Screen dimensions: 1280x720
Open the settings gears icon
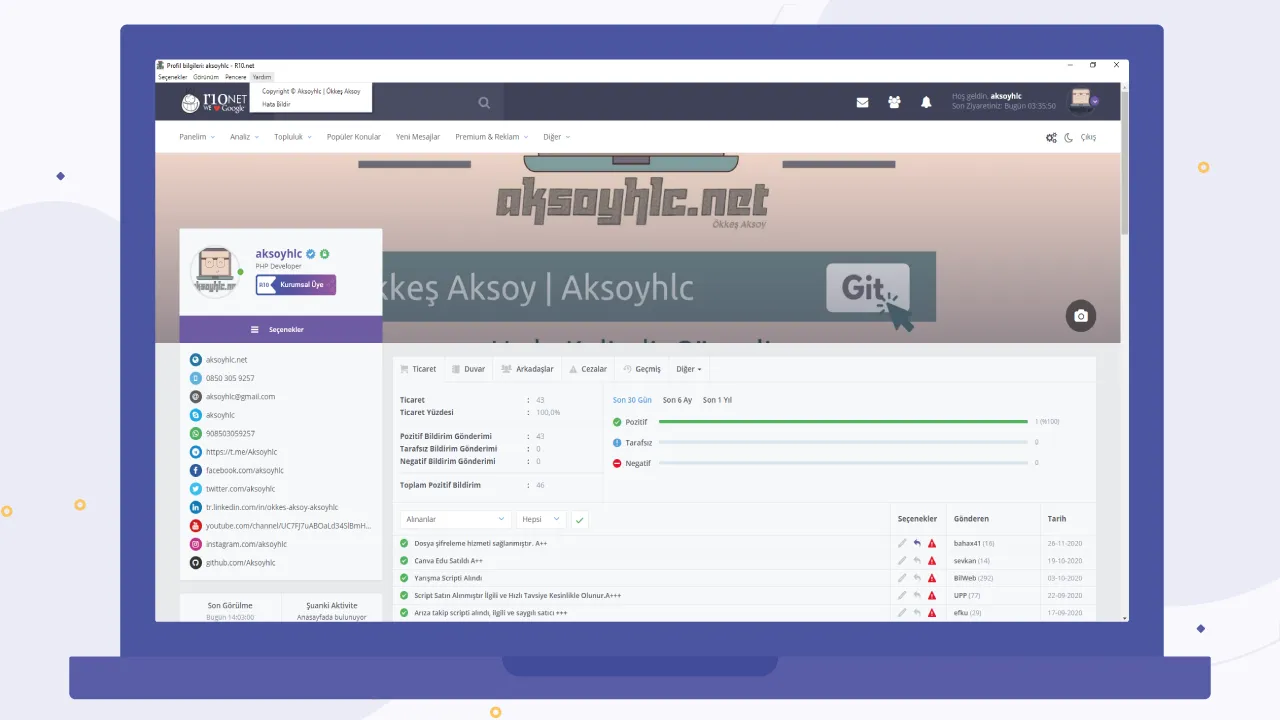point(1051,137)
